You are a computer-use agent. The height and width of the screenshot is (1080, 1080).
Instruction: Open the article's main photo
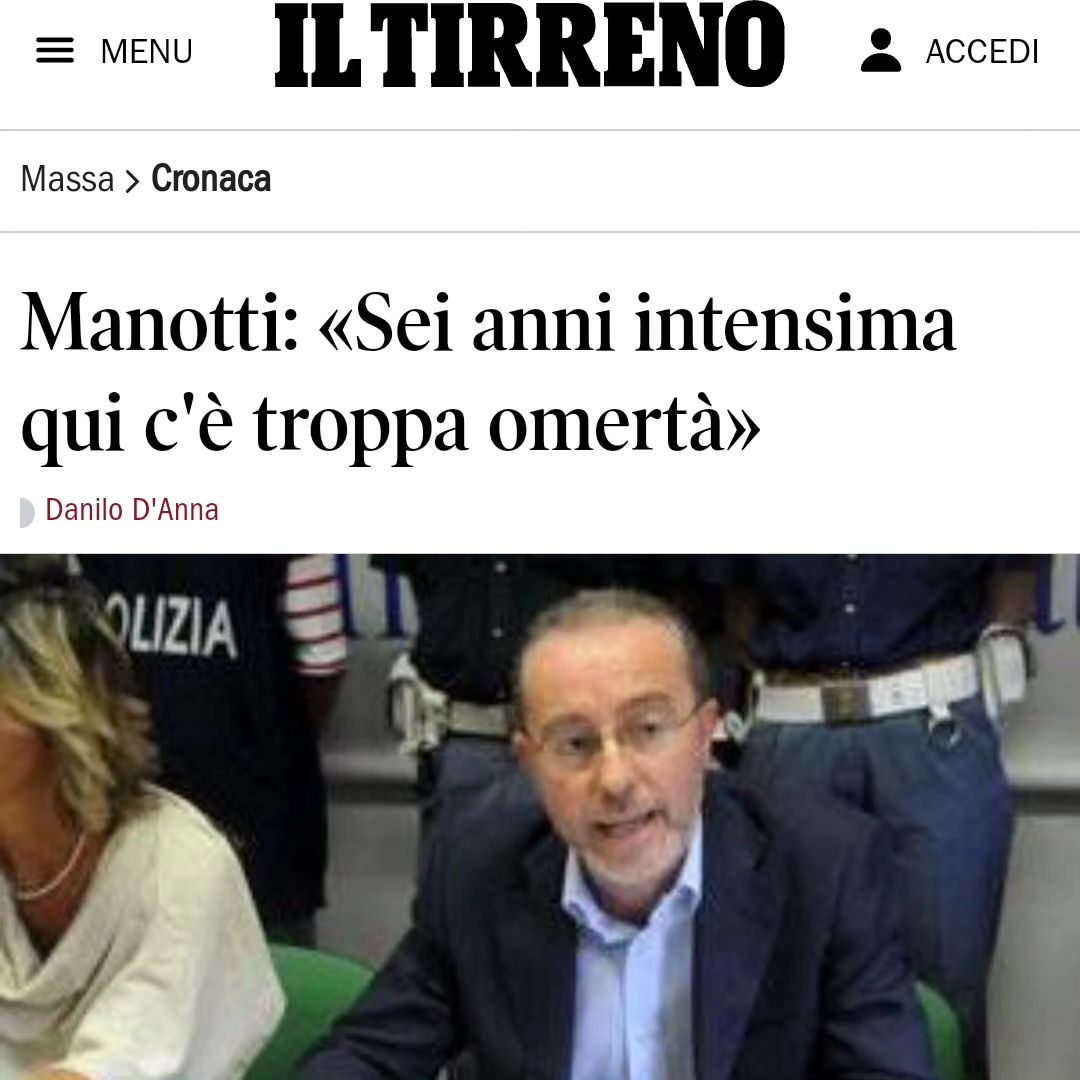tap(540, 817)
